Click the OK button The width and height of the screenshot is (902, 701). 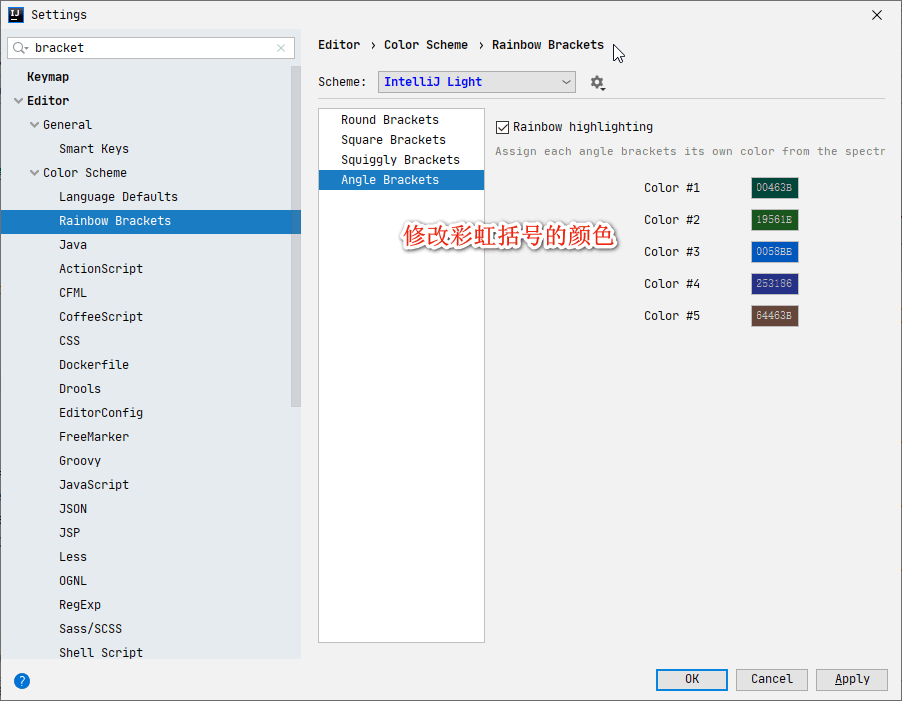pyautogui.click(x=691, y=679)
